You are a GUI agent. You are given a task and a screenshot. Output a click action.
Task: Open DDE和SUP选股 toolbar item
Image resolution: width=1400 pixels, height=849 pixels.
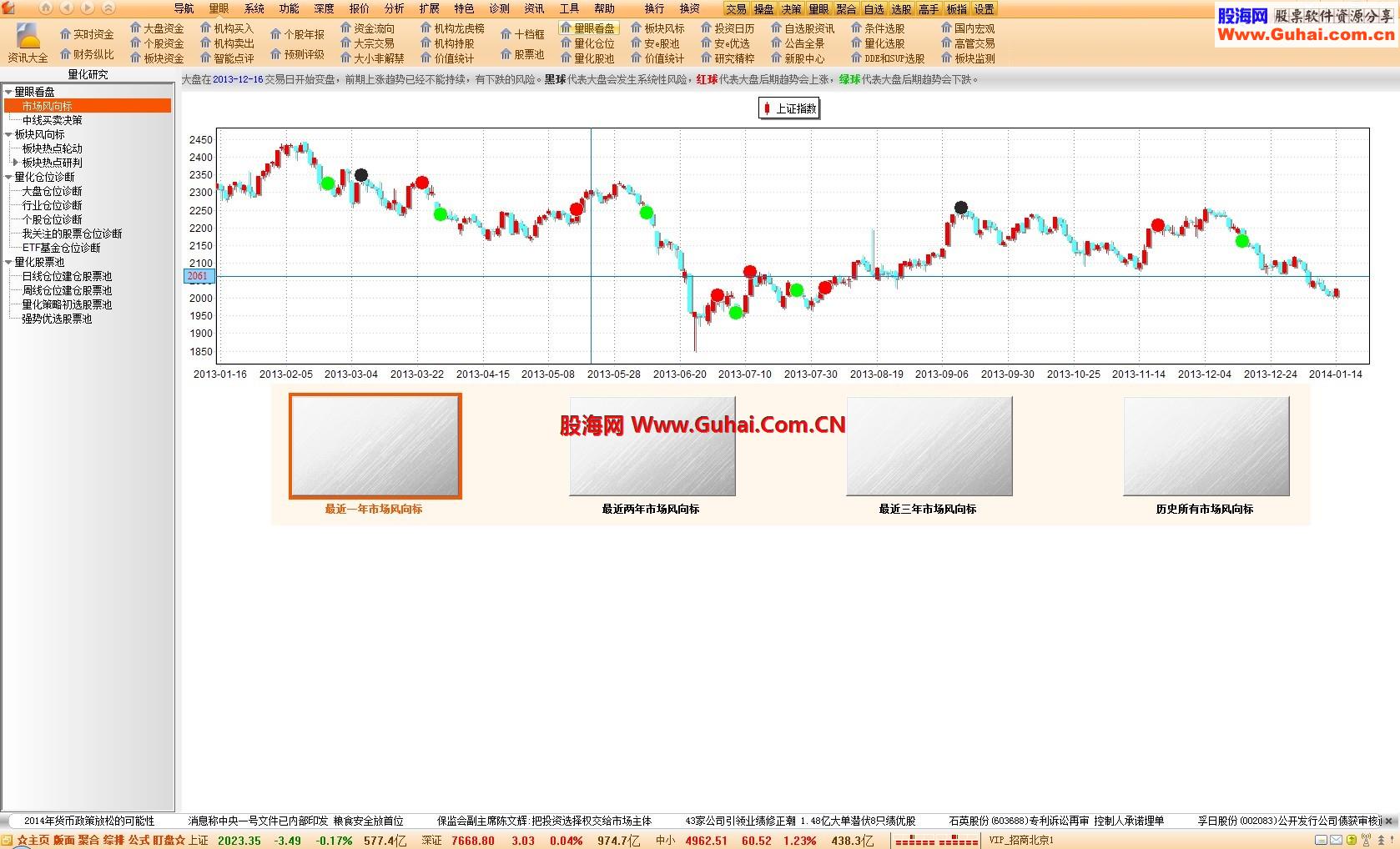tap(888, 58)
